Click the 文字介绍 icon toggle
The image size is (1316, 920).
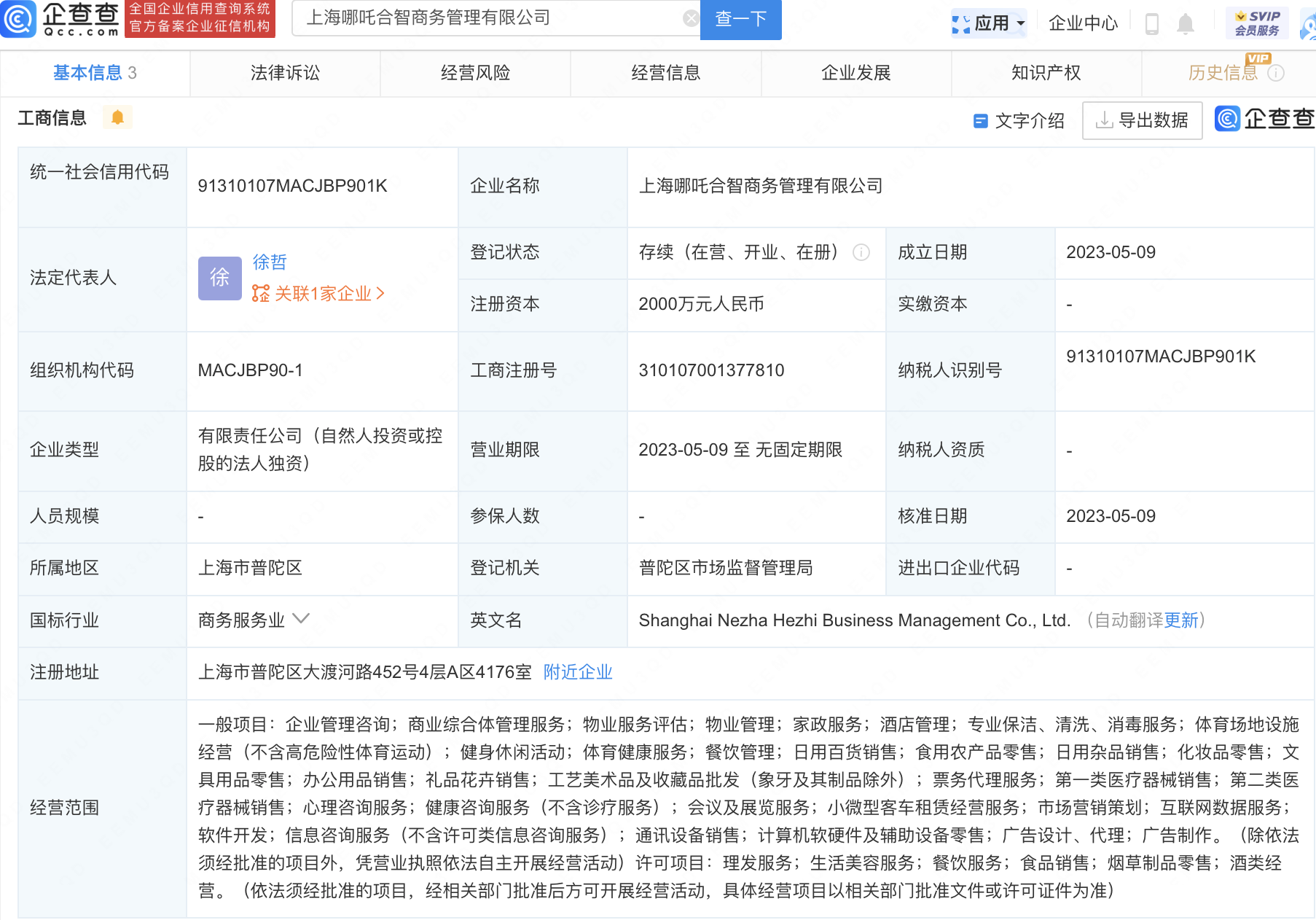(981, 121)
